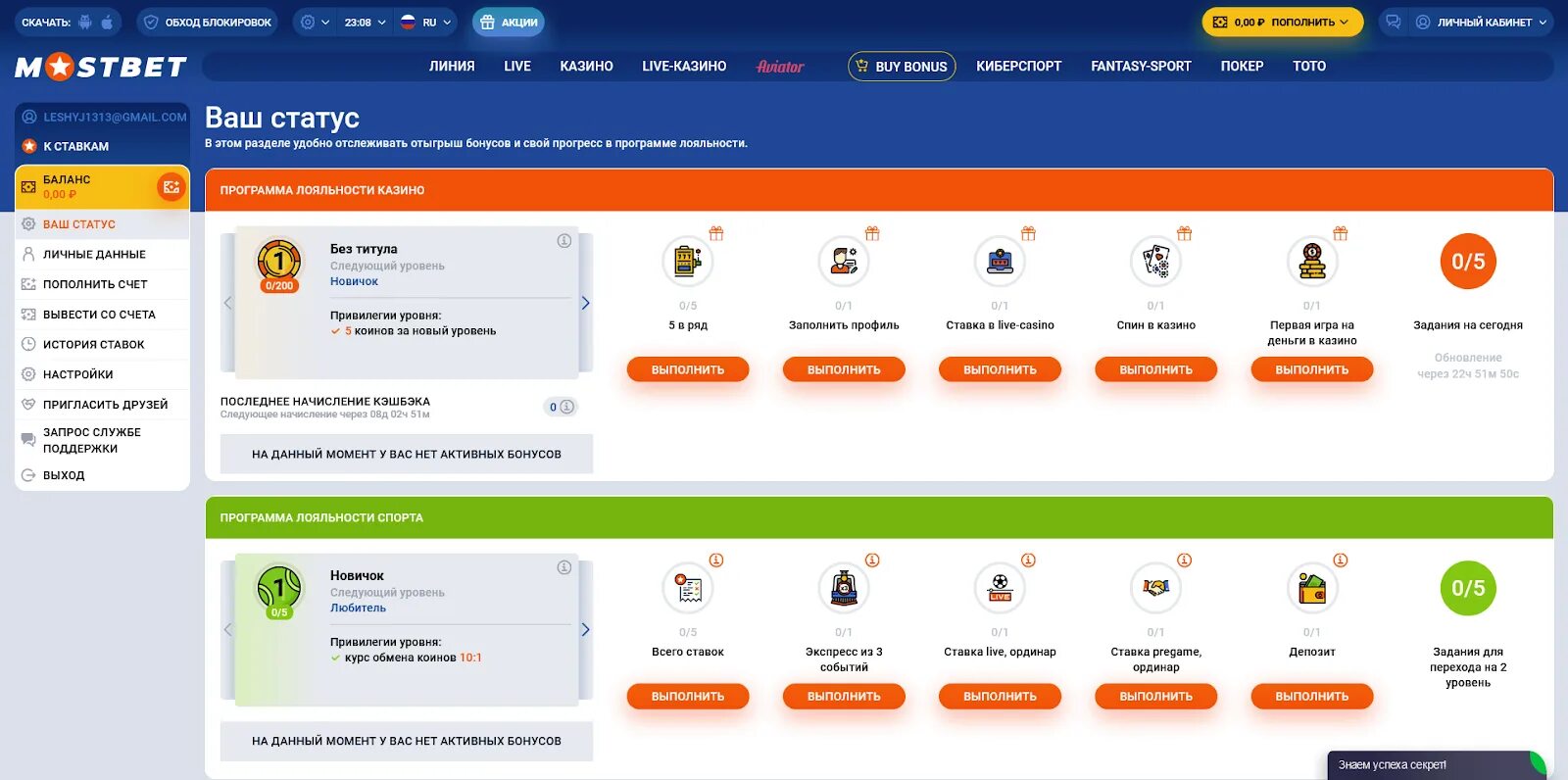The image size is (1568, 780).
Task: Click the Ставка pregame handshake icon
Action: tap(1155, 588)
